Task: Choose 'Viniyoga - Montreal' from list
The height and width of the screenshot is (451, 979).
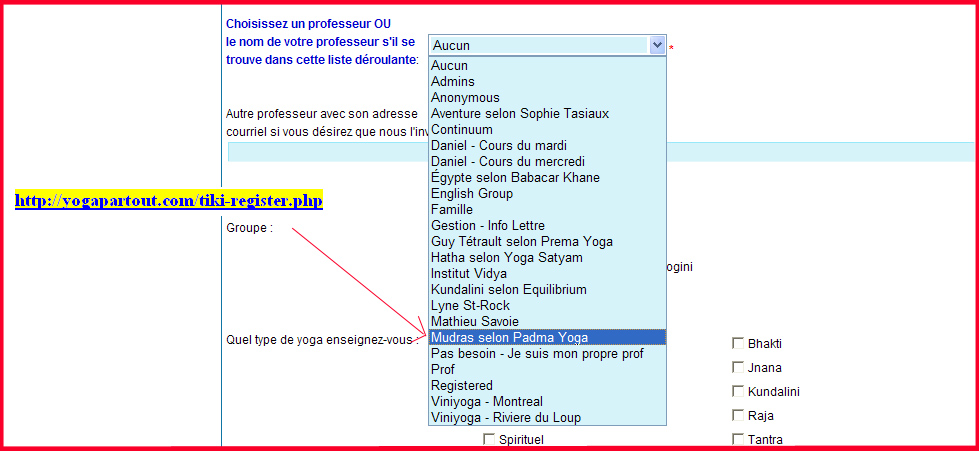Action: [487, 402]
